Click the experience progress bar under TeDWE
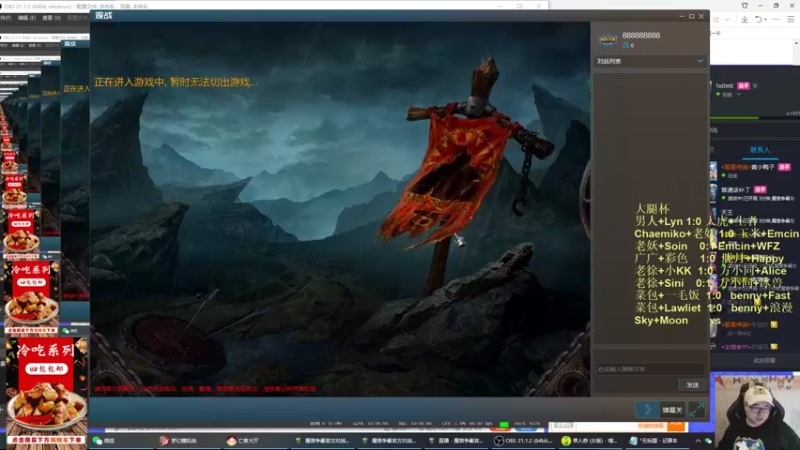 coord(755,118)
